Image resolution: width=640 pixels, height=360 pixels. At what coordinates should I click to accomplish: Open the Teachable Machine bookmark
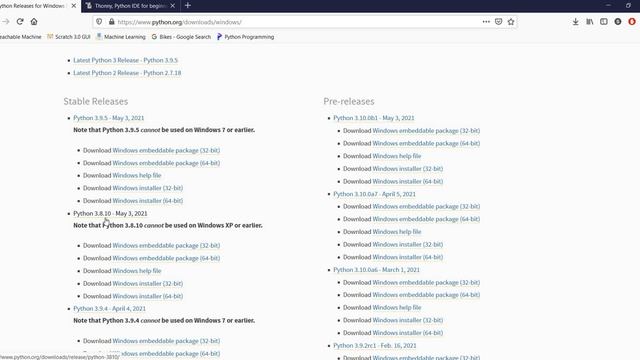pyautogui.click(x=20, y=37)
